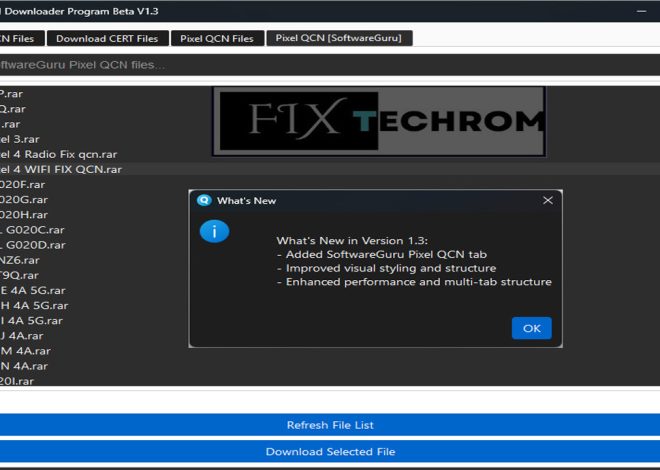Select the file ending in E 4A 5G.rar

click(33, 291)
